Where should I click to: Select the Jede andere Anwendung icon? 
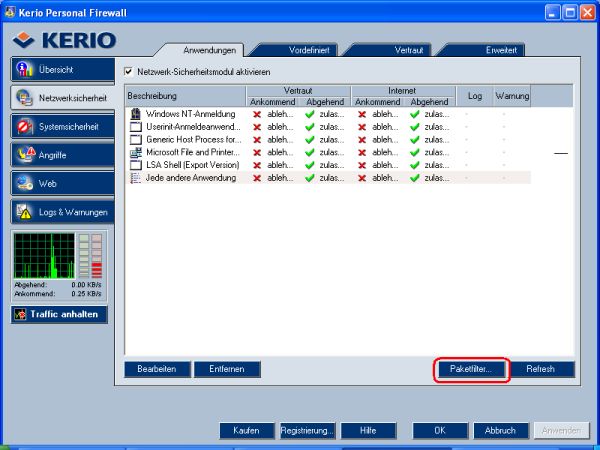(x=135, y=178)
